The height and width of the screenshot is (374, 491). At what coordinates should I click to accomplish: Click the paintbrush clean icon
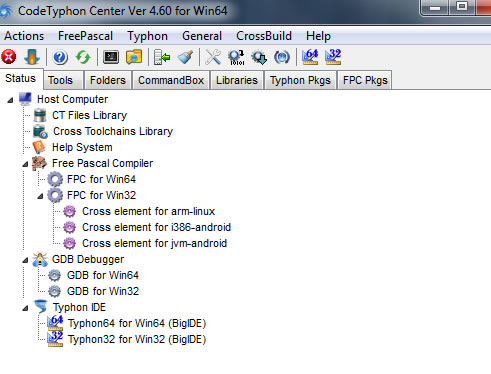[x=185, y=57]
